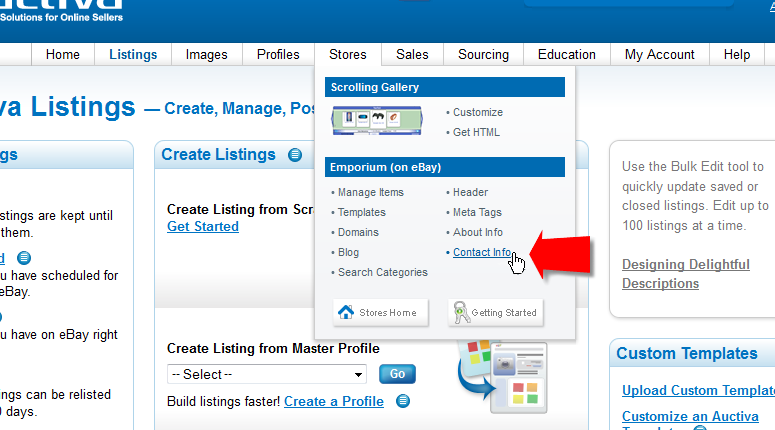This screenshot has width=775, height=430.
Task: Open the Listings navigation tab
Action: tap(133, 54)
